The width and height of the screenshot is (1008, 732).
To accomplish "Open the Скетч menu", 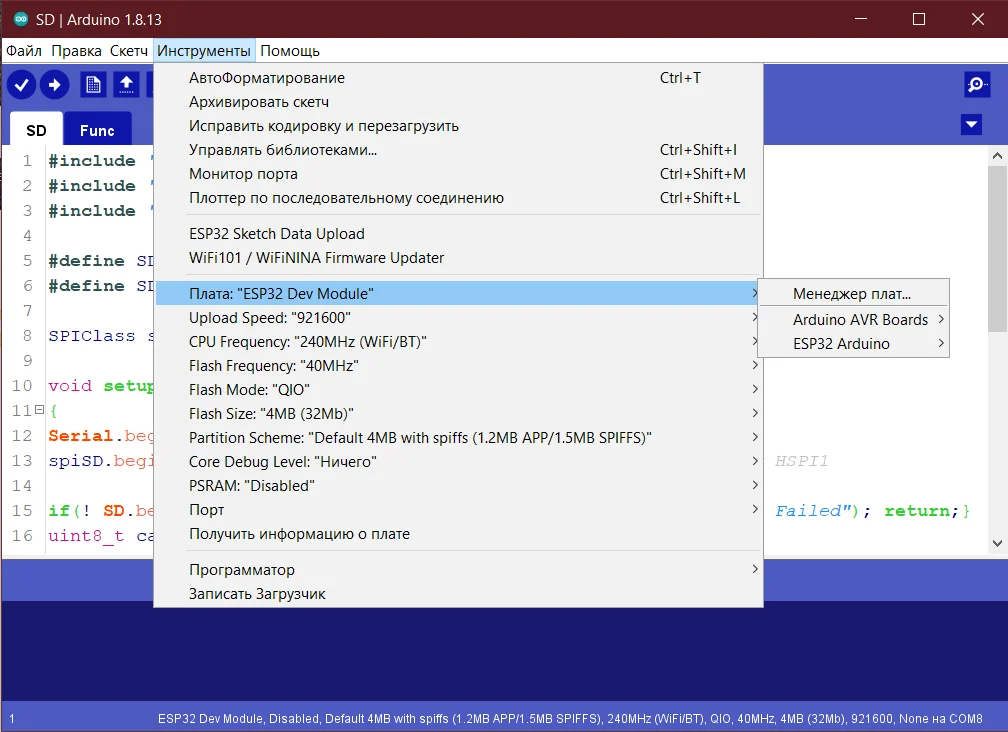I will pos(129,51).
